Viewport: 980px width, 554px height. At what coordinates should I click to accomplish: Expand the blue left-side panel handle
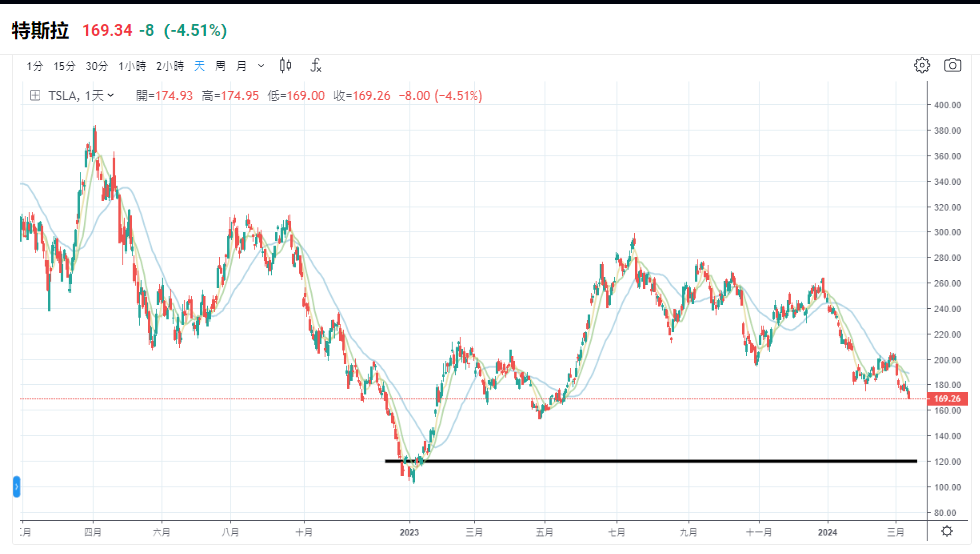tap(17, 486)
